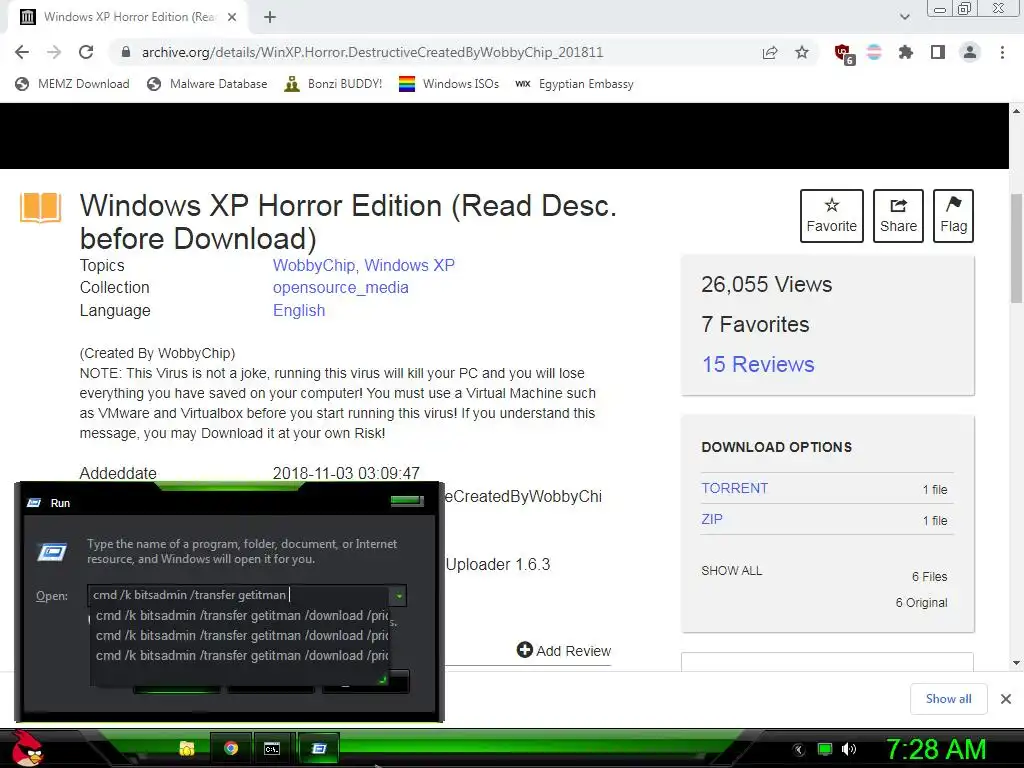Close the Windows XP Horror Edition tab
Screen dimensions: 1024x768
(232, 17)
